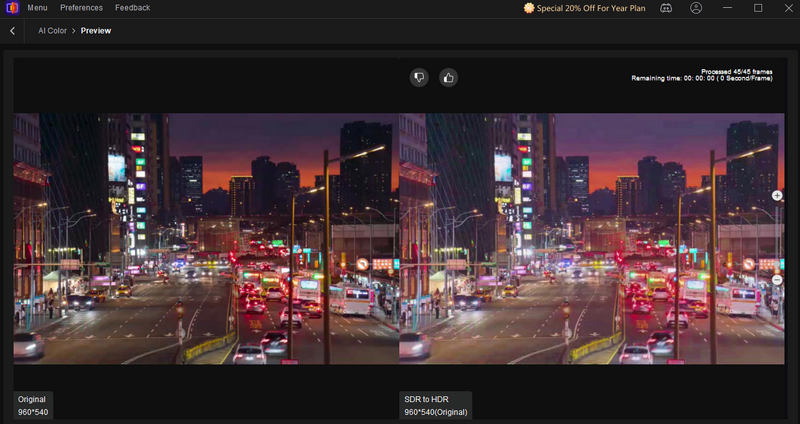Click the zoom slider track between plus and minus
This screenshot has height=424, width=800.
777,238
